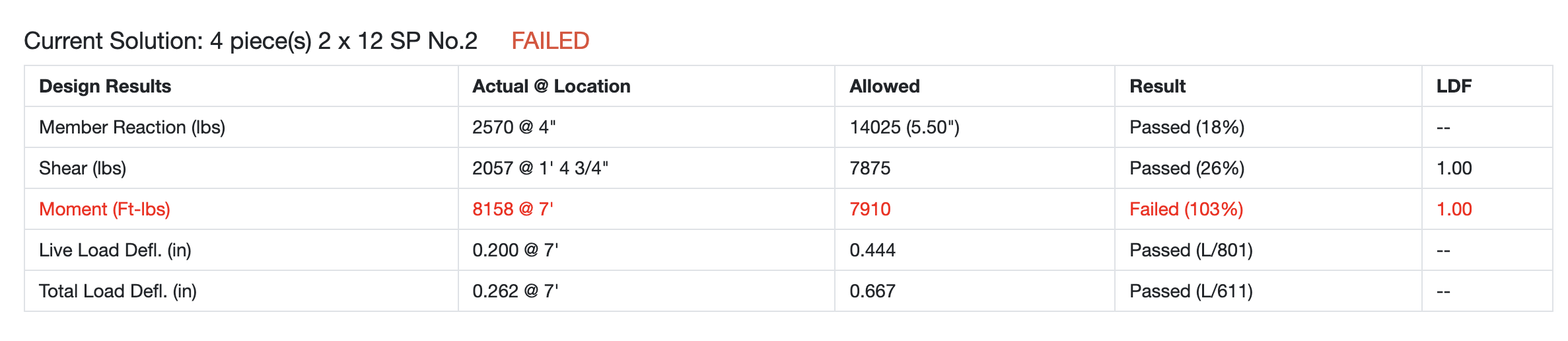
Task: Click the Result column header
Action: point(1157,86)
